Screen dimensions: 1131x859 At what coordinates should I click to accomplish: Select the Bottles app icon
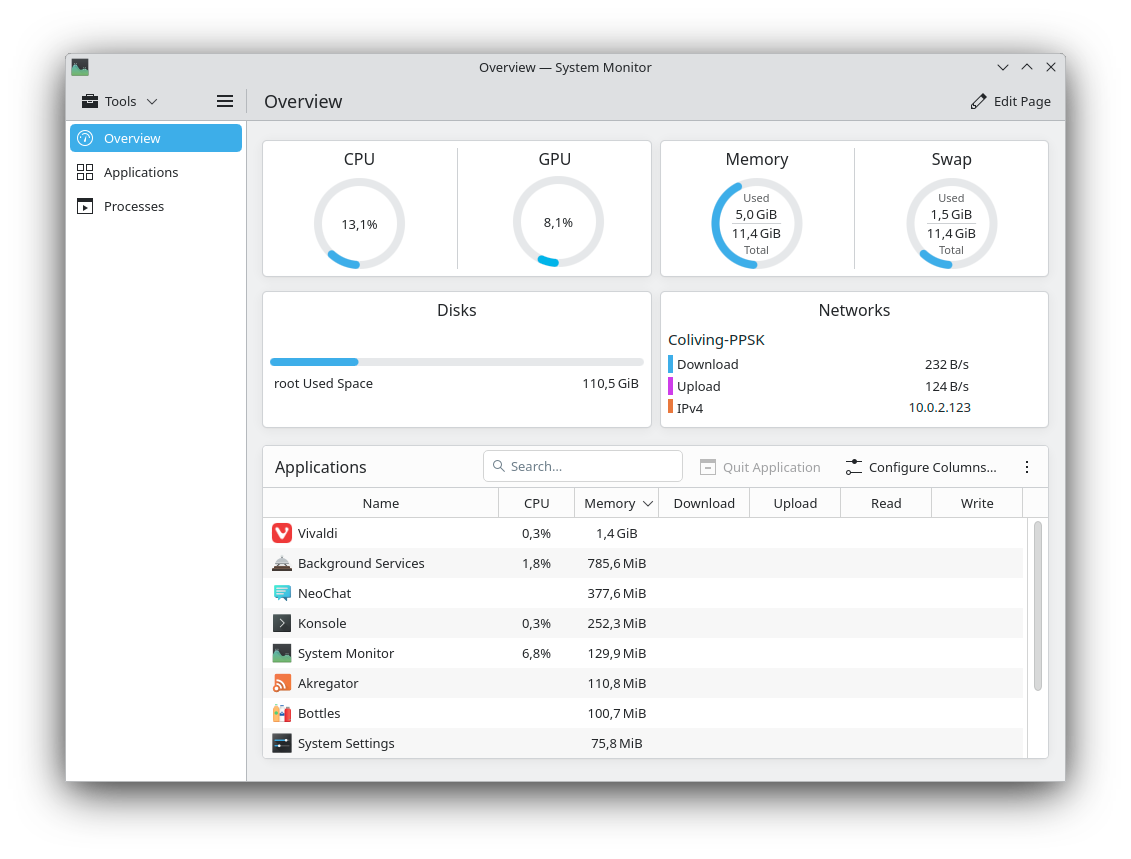pos(282,713)
